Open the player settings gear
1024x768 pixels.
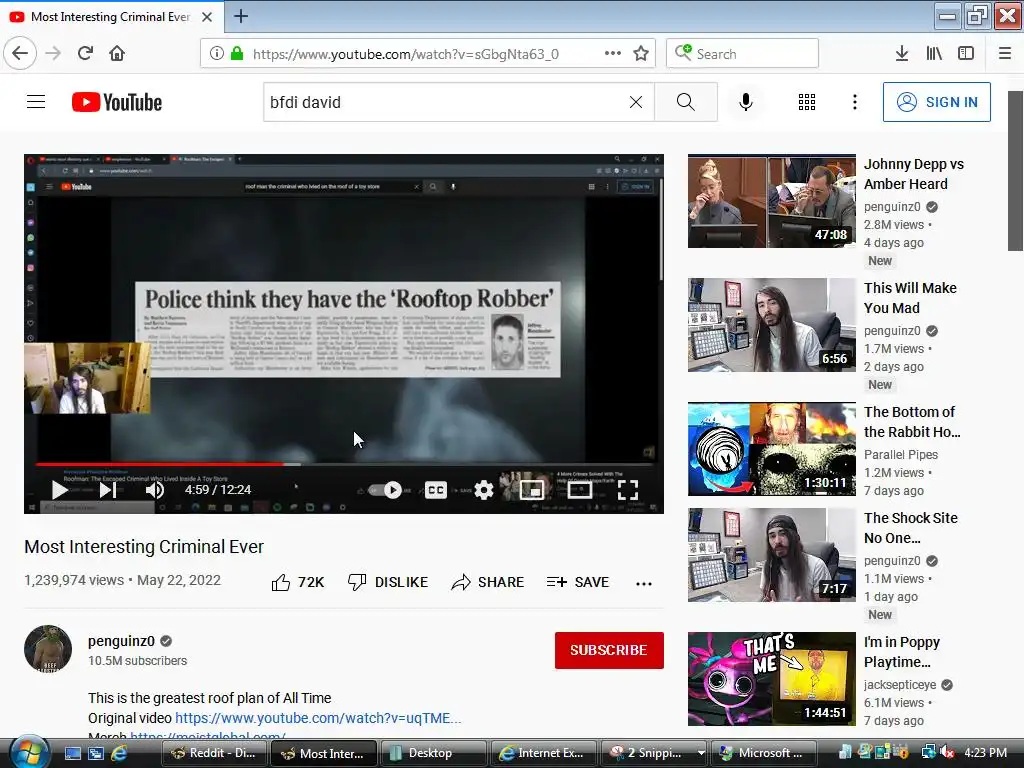tap(484, 490)
